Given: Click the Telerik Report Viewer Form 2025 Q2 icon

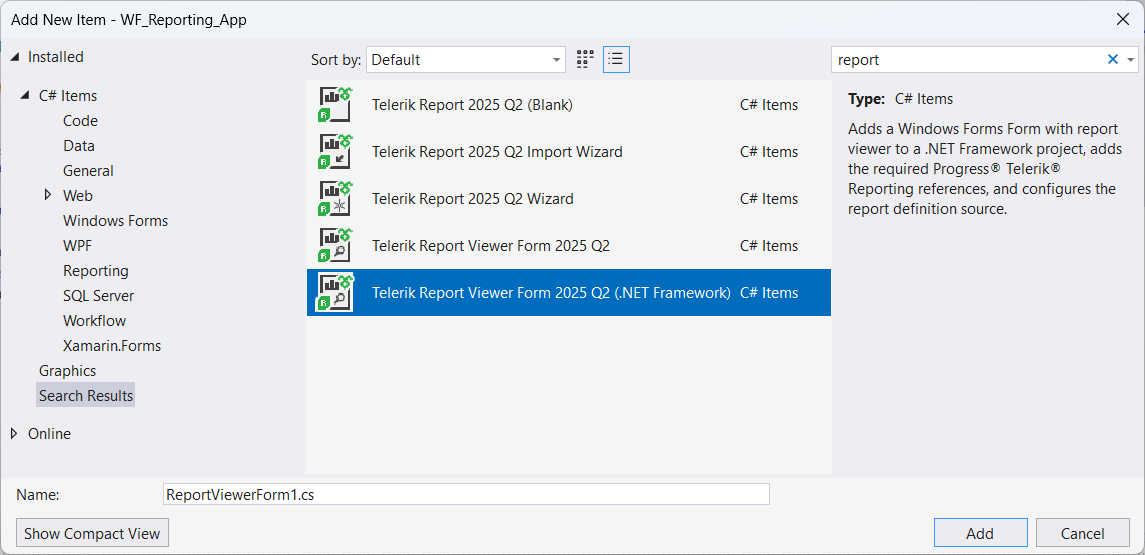Looking at the screenshot, I should click(335, 245).
